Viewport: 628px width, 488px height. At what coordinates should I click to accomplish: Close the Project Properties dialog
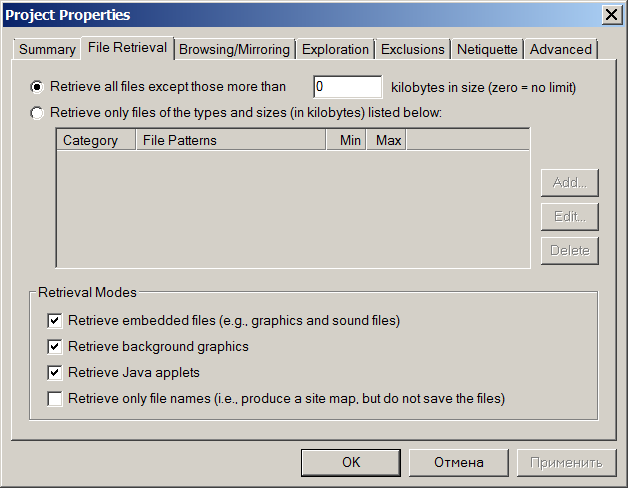click(610, 15)
